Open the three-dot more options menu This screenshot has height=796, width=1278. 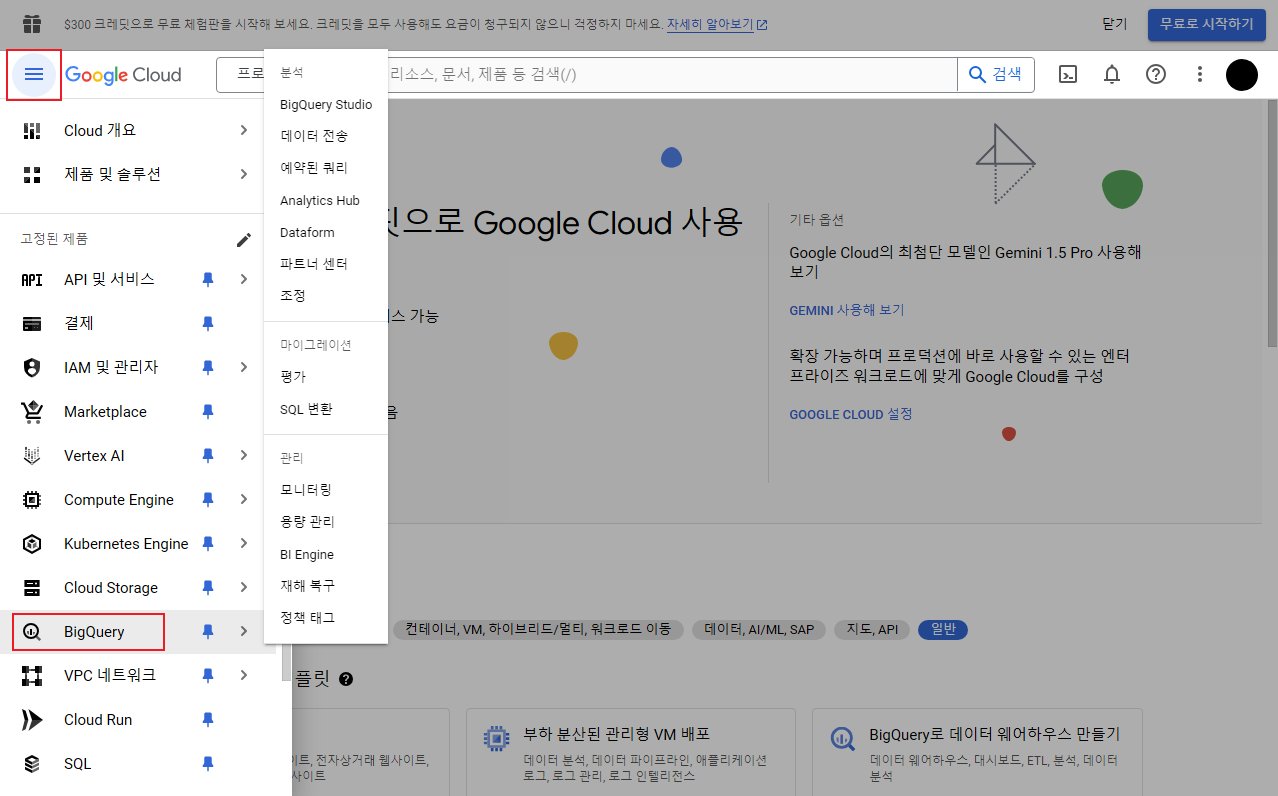point(1200,74)
